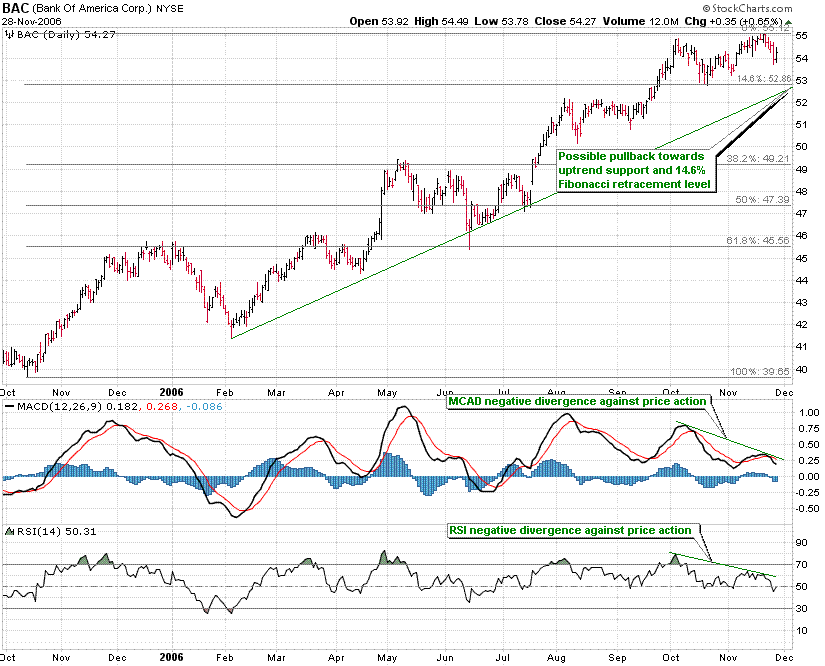Click the 1.00 MACD axis label
825x666 pixels.
[x=808, y=413]
